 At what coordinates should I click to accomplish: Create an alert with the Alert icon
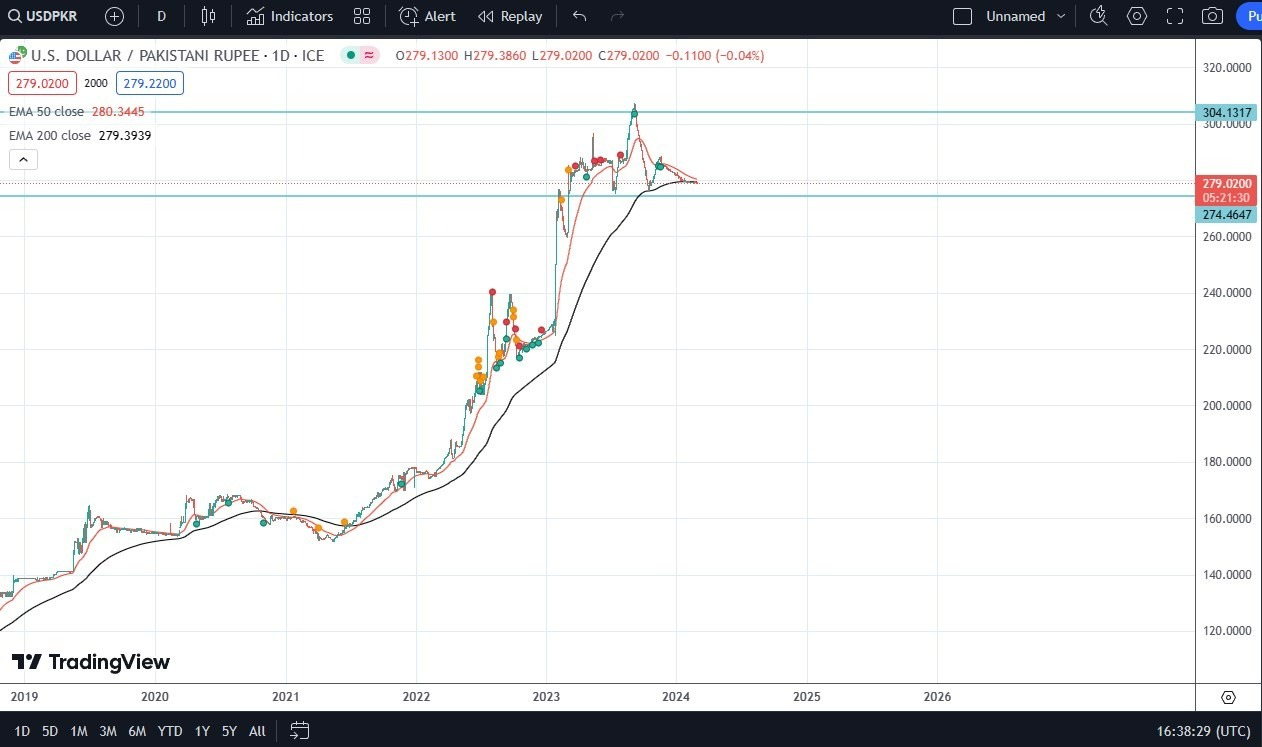[x=427, y=16]
